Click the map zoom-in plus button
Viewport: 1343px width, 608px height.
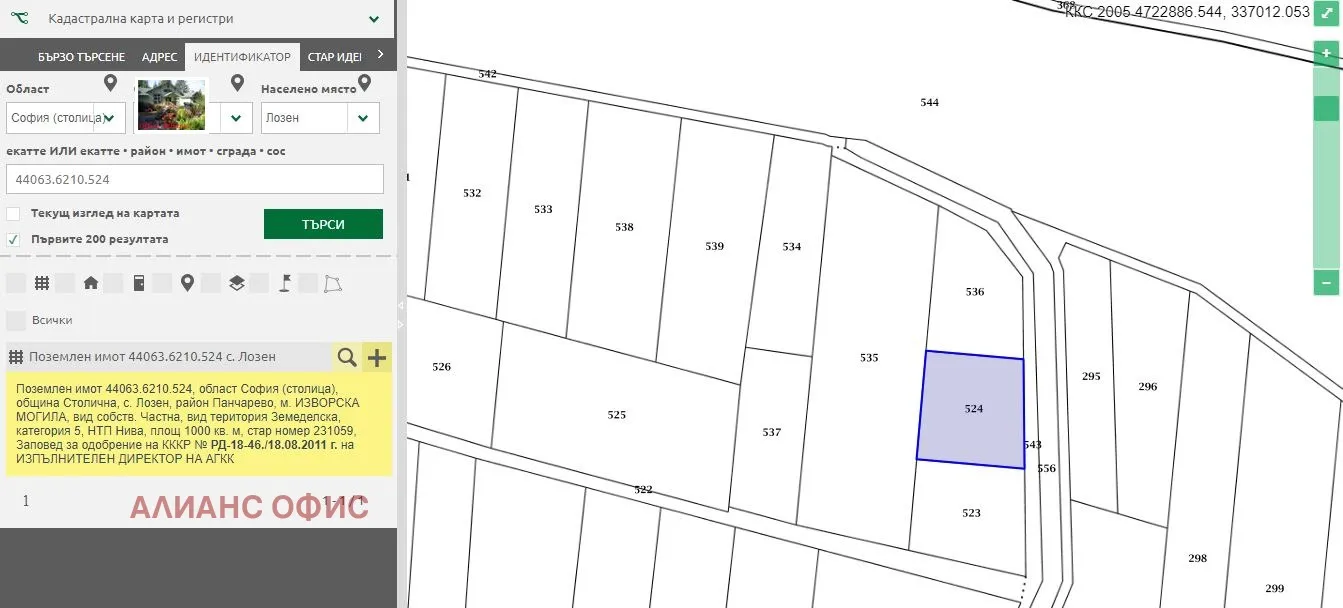point(1326,52)
